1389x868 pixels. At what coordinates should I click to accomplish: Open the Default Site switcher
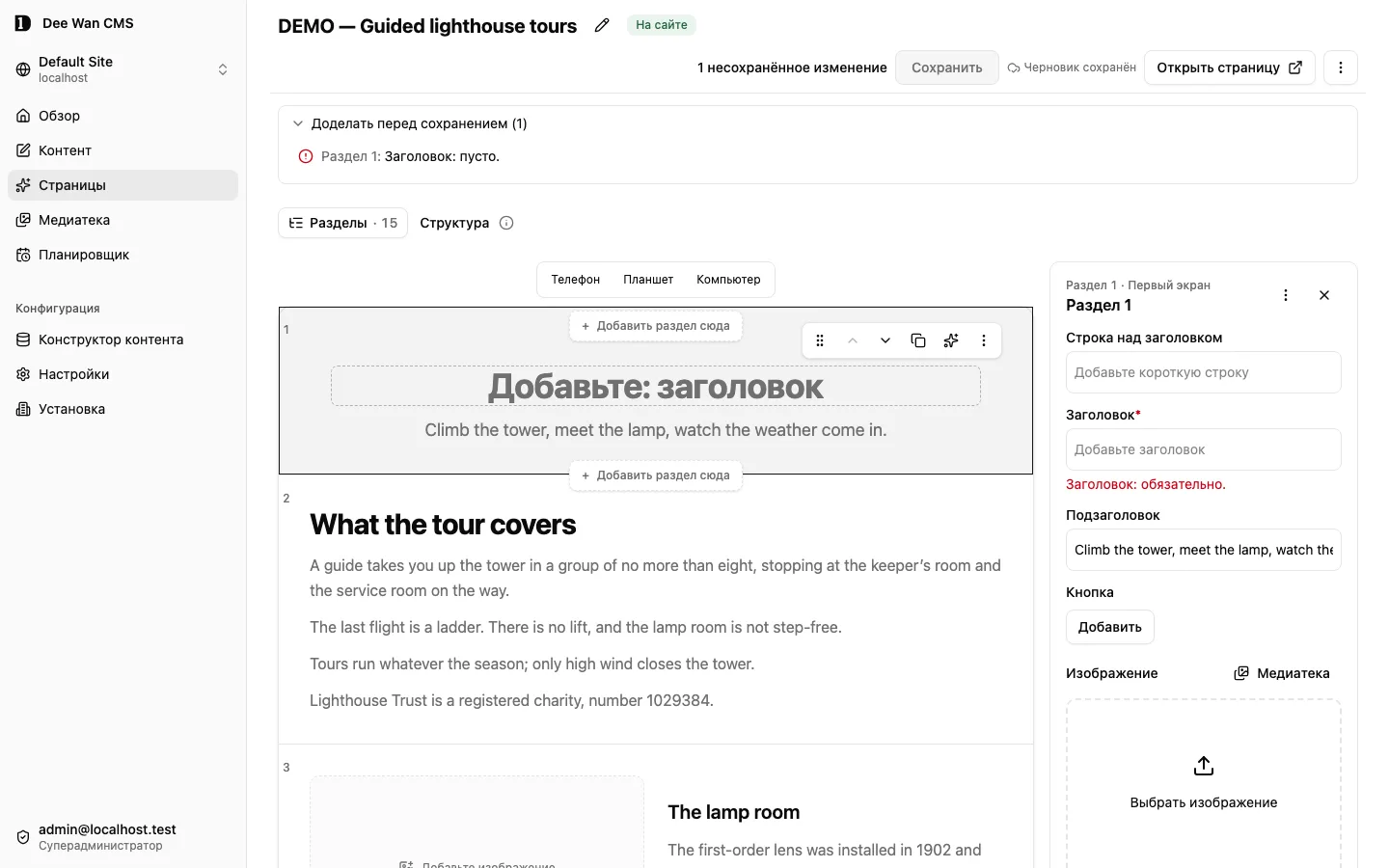tap(123, 69)
